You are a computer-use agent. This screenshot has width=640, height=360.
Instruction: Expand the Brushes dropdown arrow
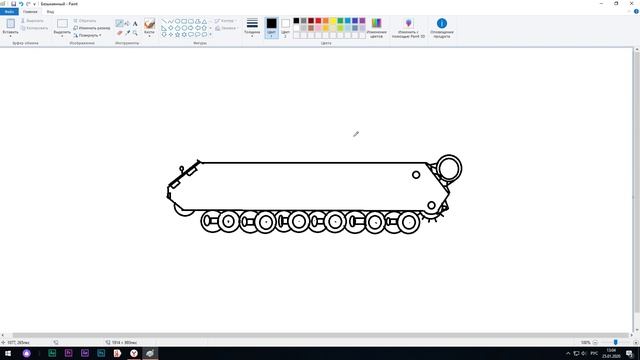point(149,36)
